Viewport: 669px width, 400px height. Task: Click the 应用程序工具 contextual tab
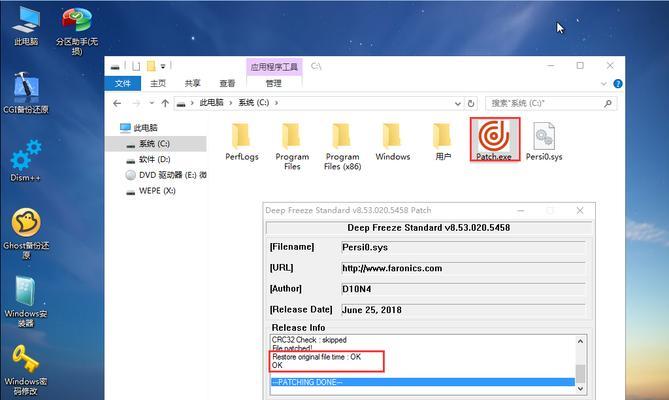tap(274, 67)
